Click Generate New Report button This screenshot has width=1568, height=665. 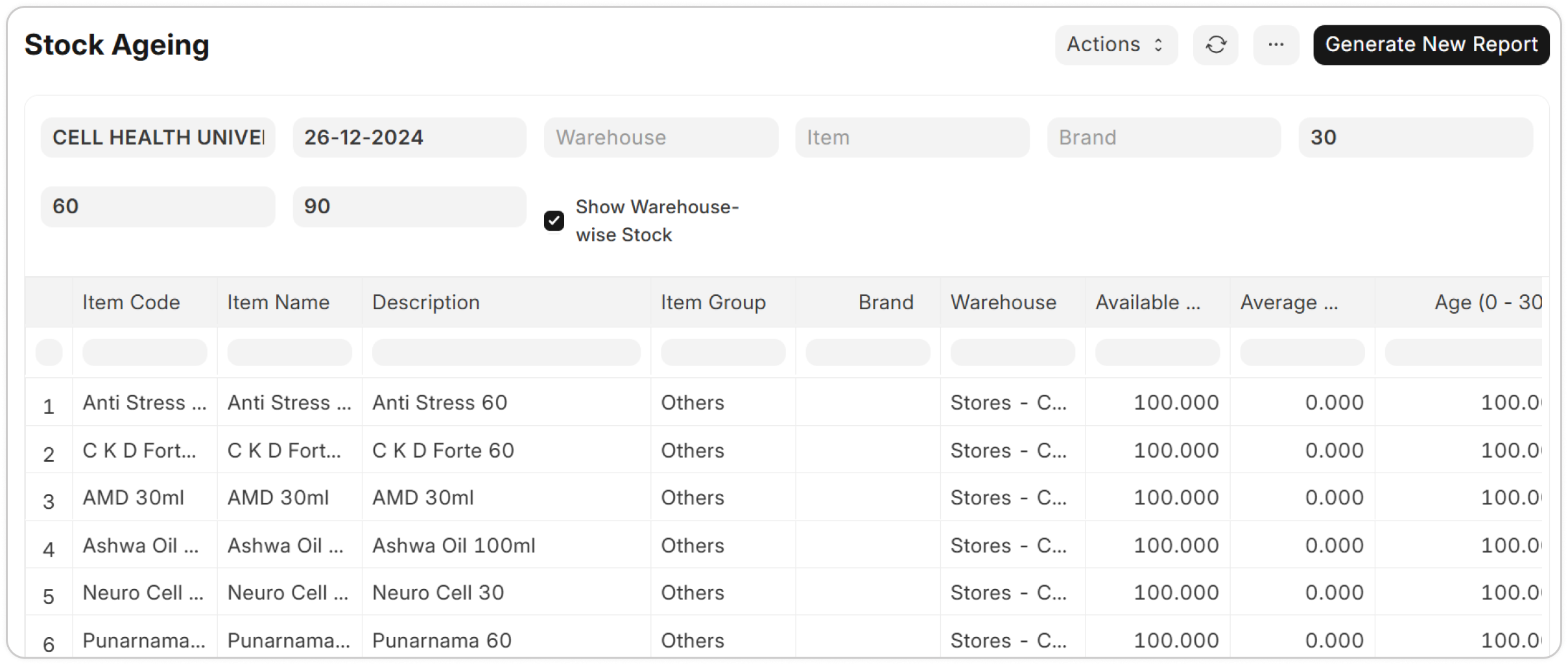click(1431, 45)
